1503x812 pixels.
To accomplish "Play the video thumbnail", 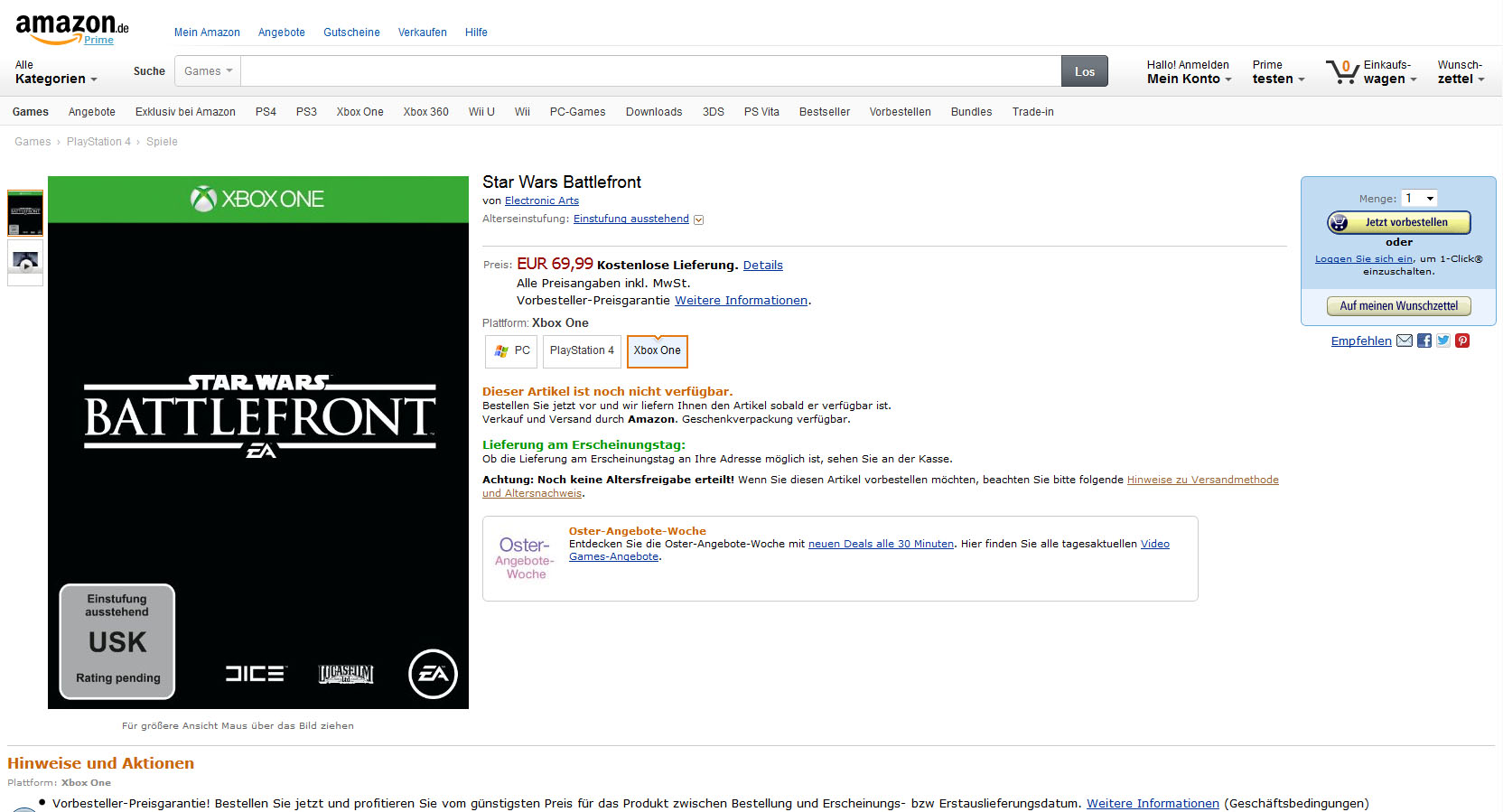I will [x=25, y=262].
